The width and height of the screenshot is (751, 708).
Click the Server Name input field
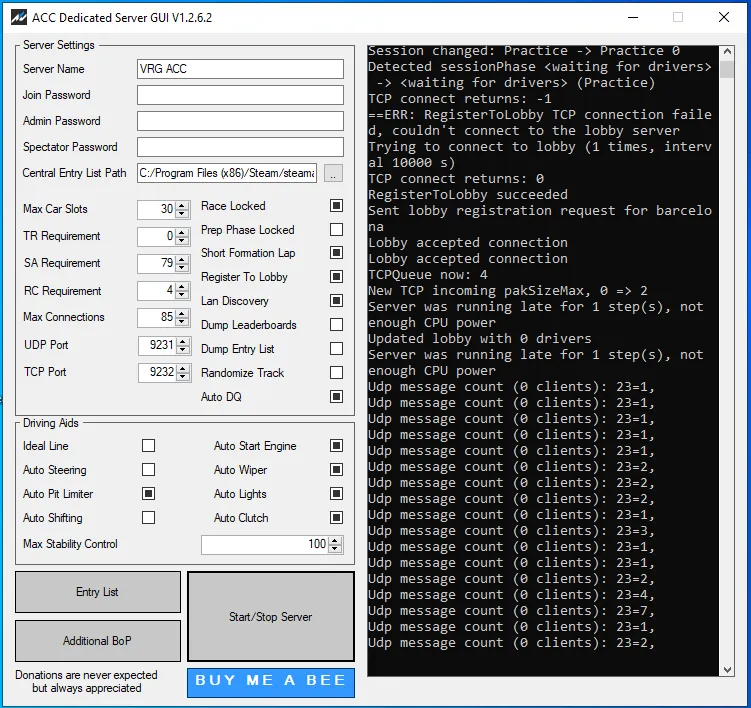pos(240,69)
